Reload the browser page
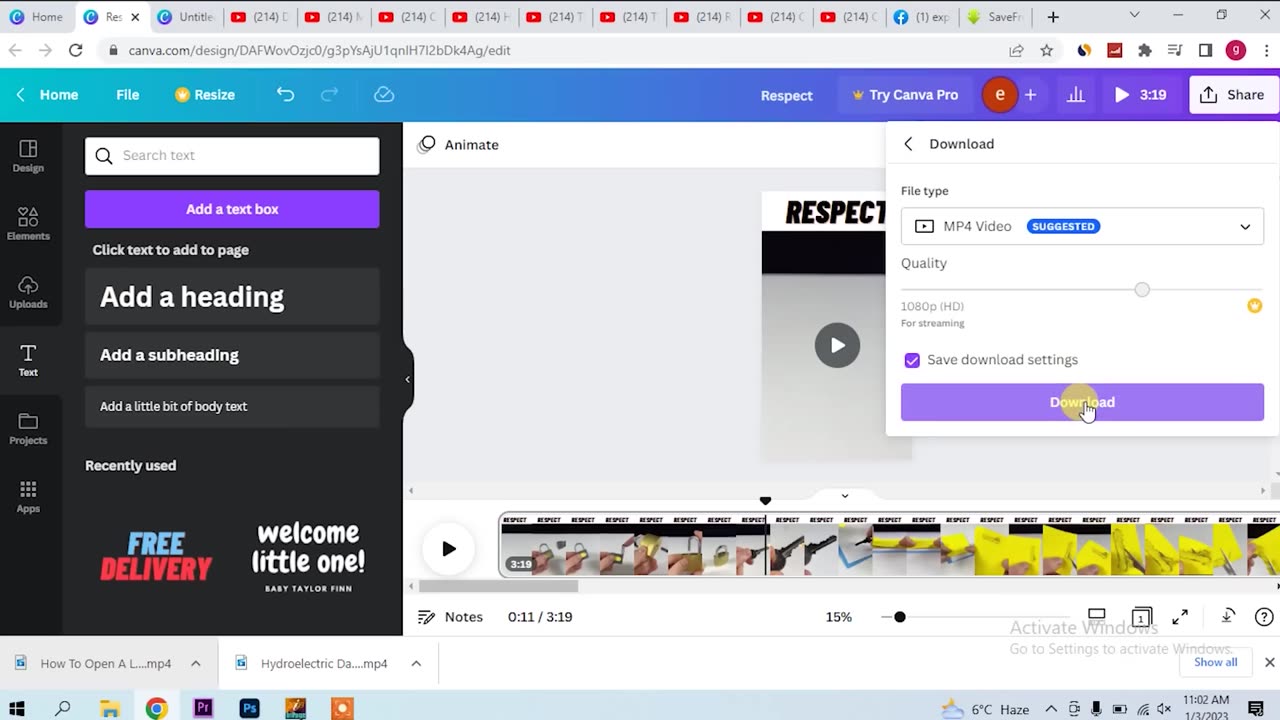This screenshot has width=1280, height=720. tap(75, 50)
